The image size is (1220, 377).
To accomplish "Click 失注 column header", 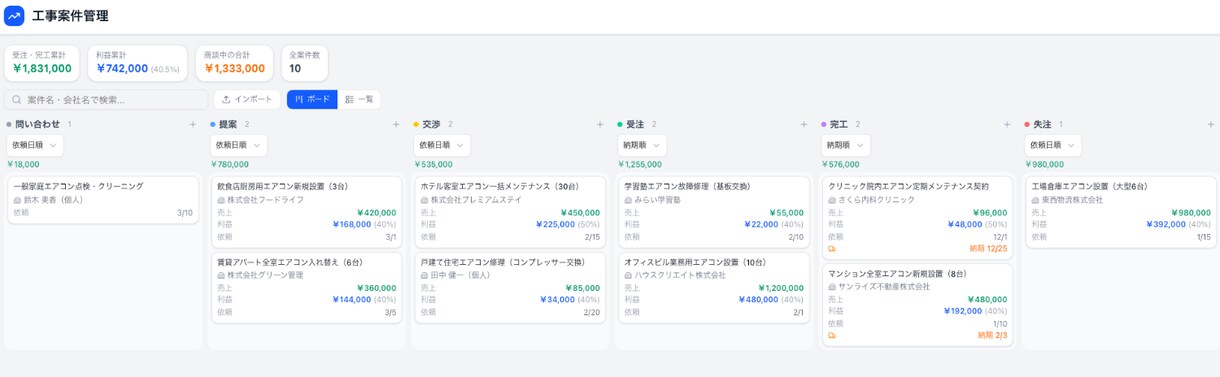I will click(1042, 124).
